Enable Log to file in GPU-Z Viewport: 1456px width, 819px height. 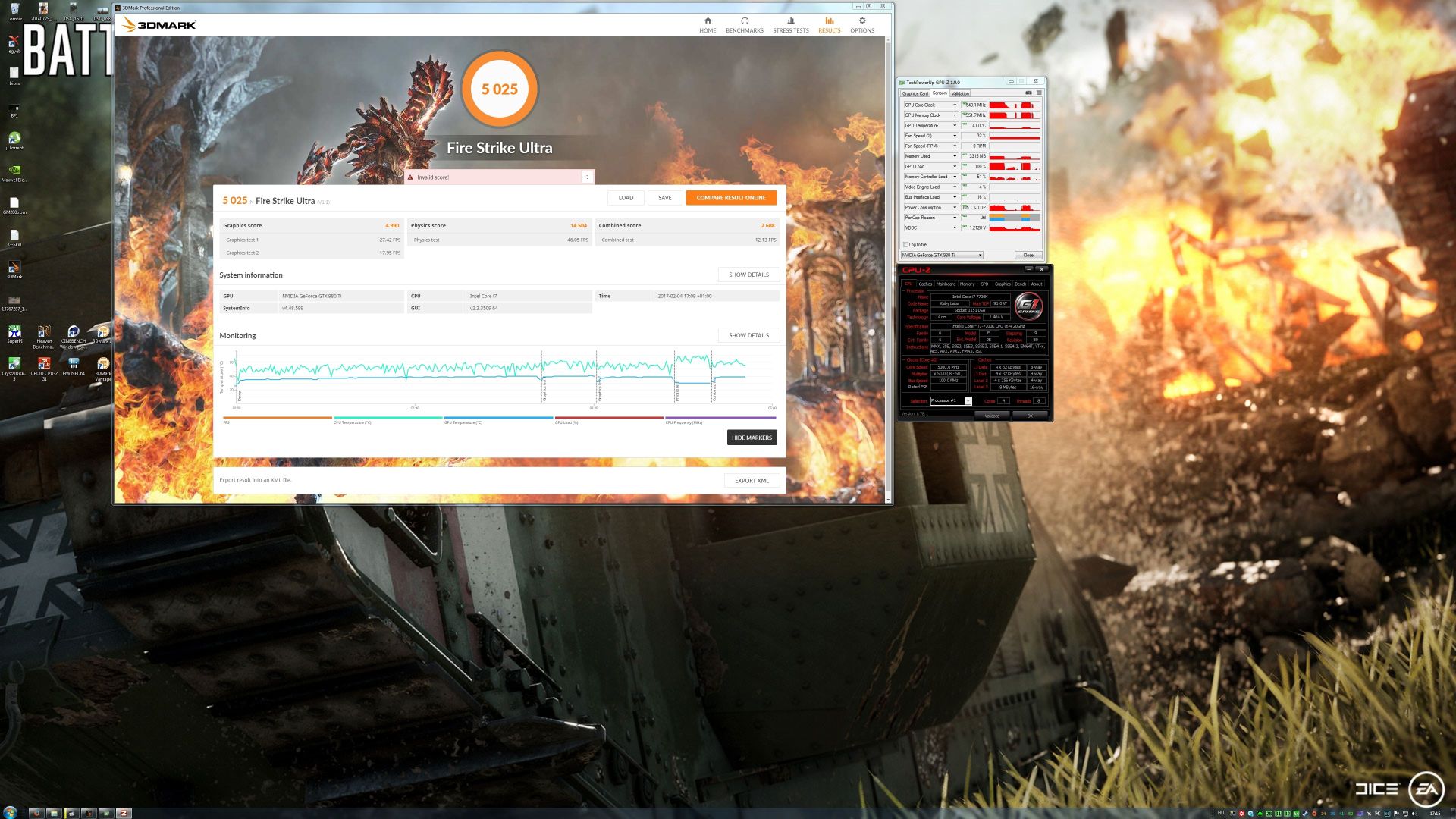click(x=906, y=245)
